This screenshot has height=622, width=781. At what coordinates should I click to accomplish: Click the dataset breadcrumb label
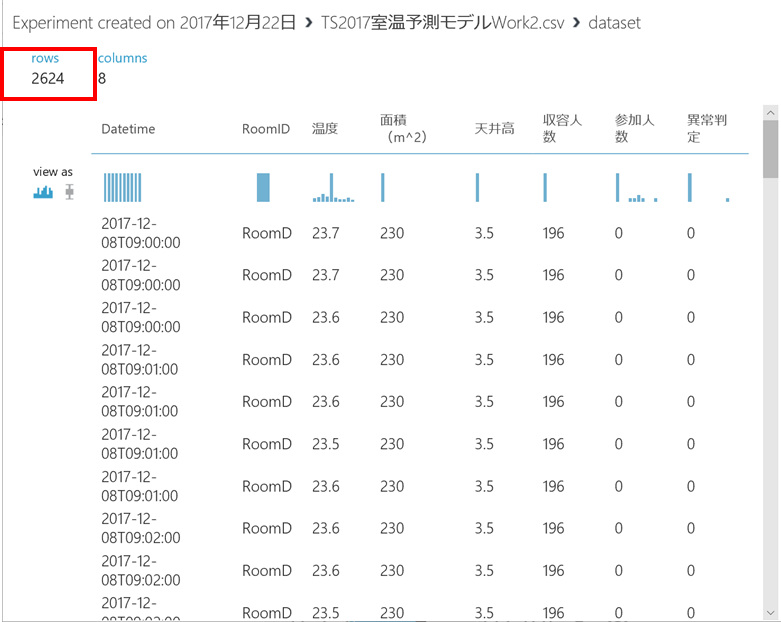pyautogui.click(x=614, y=23)
